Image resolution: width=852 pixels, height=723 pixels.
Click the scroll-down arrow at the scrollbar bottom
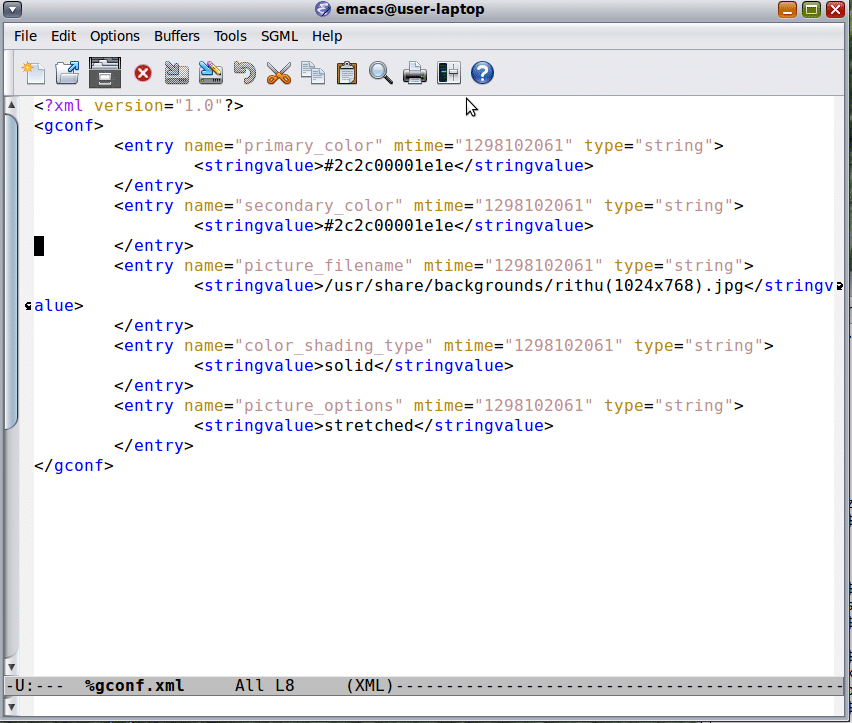pos(11,667)
